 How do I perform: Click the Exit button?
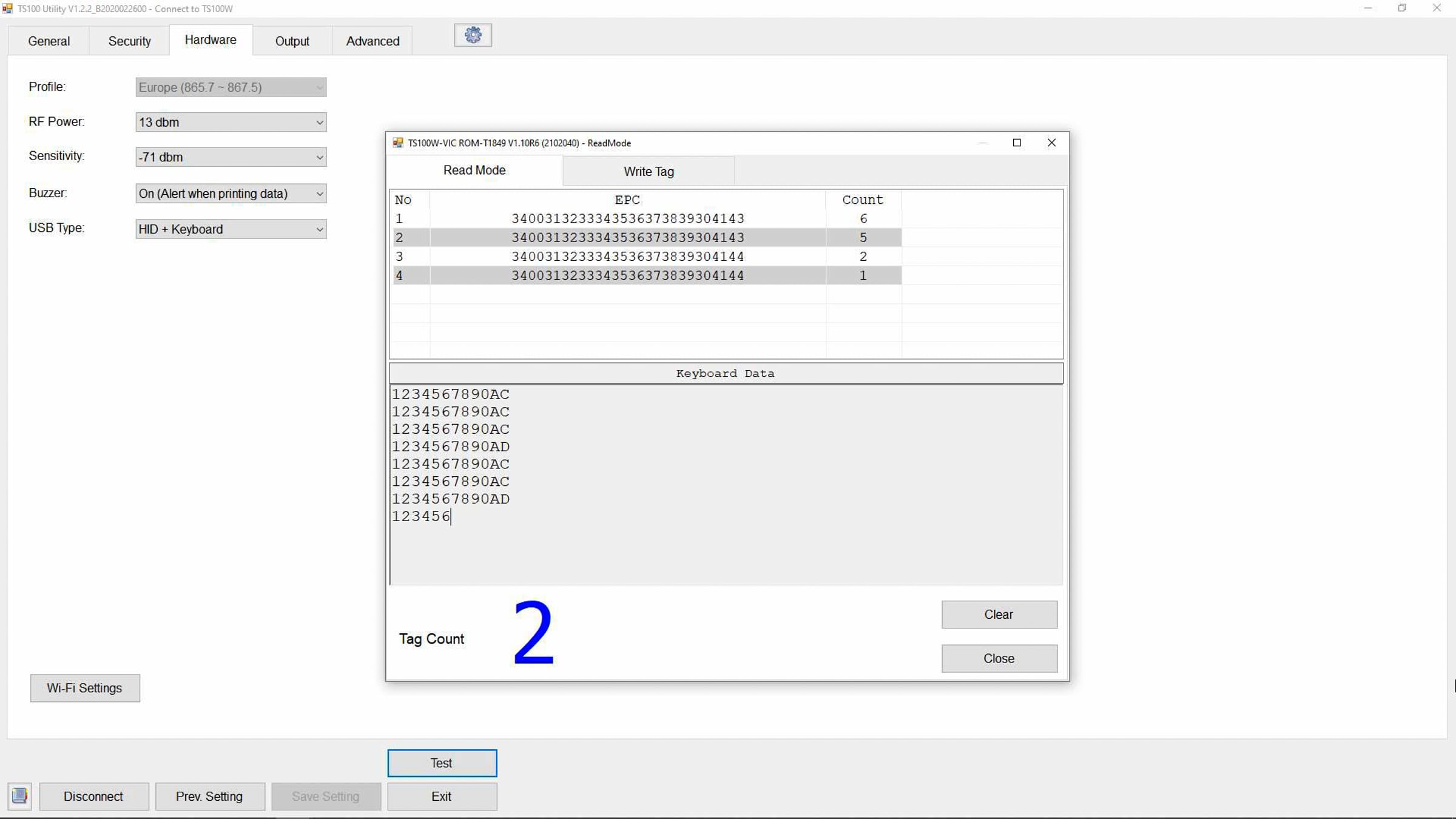click(442, 797)
